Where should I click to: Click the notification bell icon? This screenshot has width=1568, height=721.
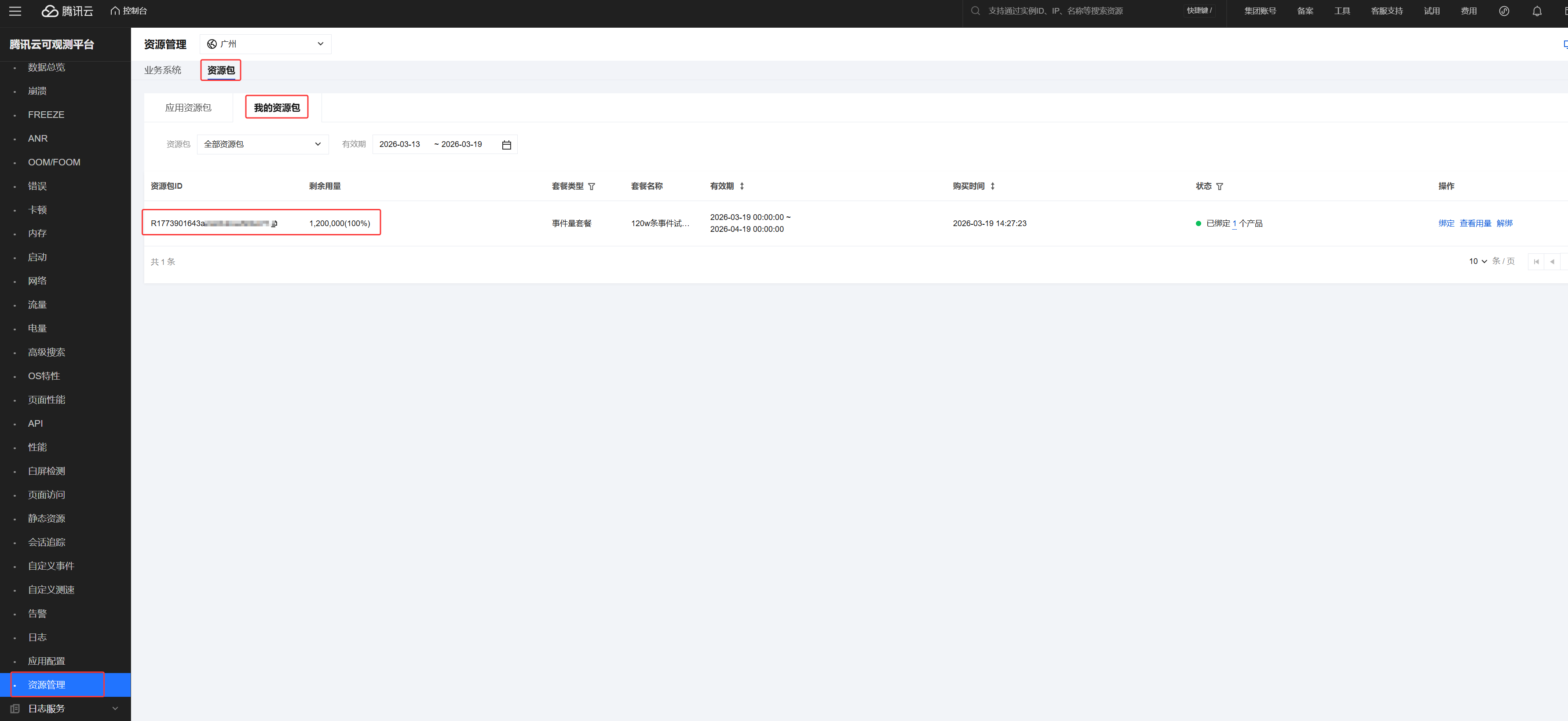[x=1536, y=11]
